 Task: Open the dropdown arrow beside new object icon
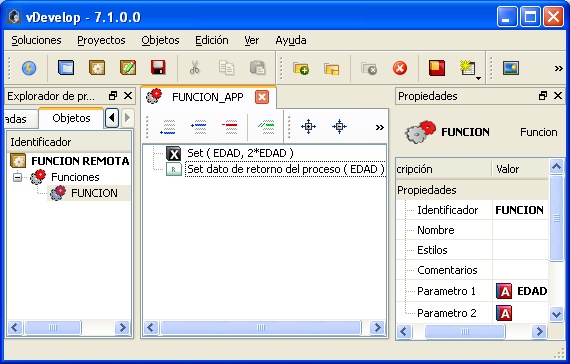pyautogui.click(x=478, y=78)
